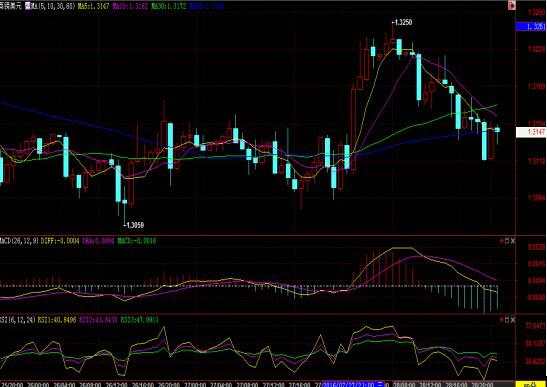Click the yellow DIFF value in MACD header
Screen dimensions: 547x387
pyautogui.click(x=60, y=241)
